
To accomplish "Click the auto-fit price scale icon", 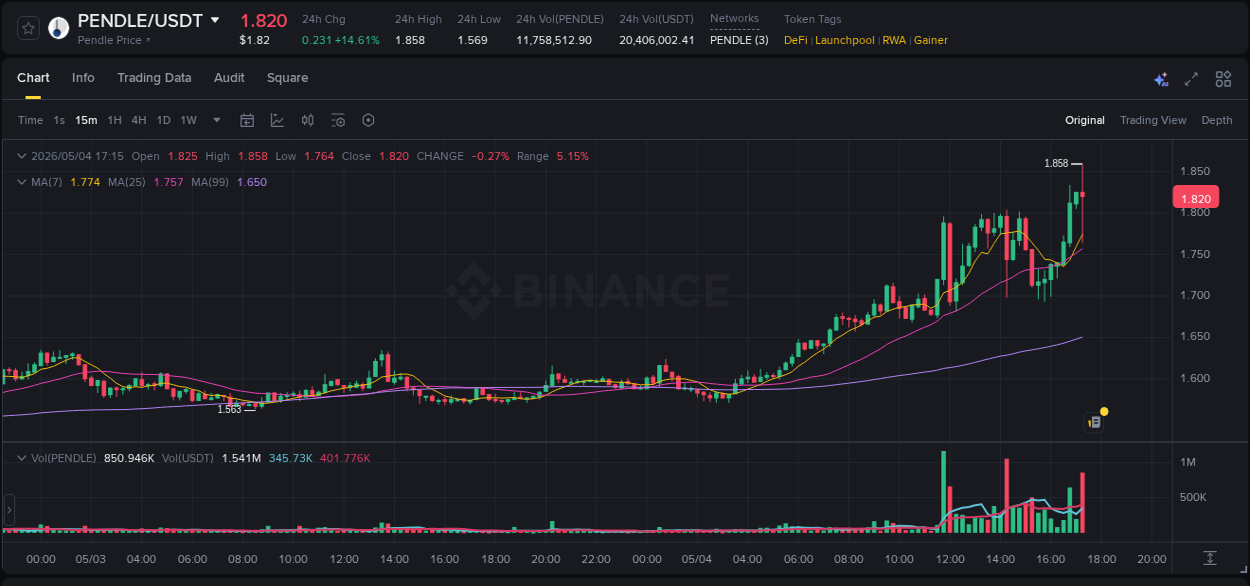I will coord(1210,557).
